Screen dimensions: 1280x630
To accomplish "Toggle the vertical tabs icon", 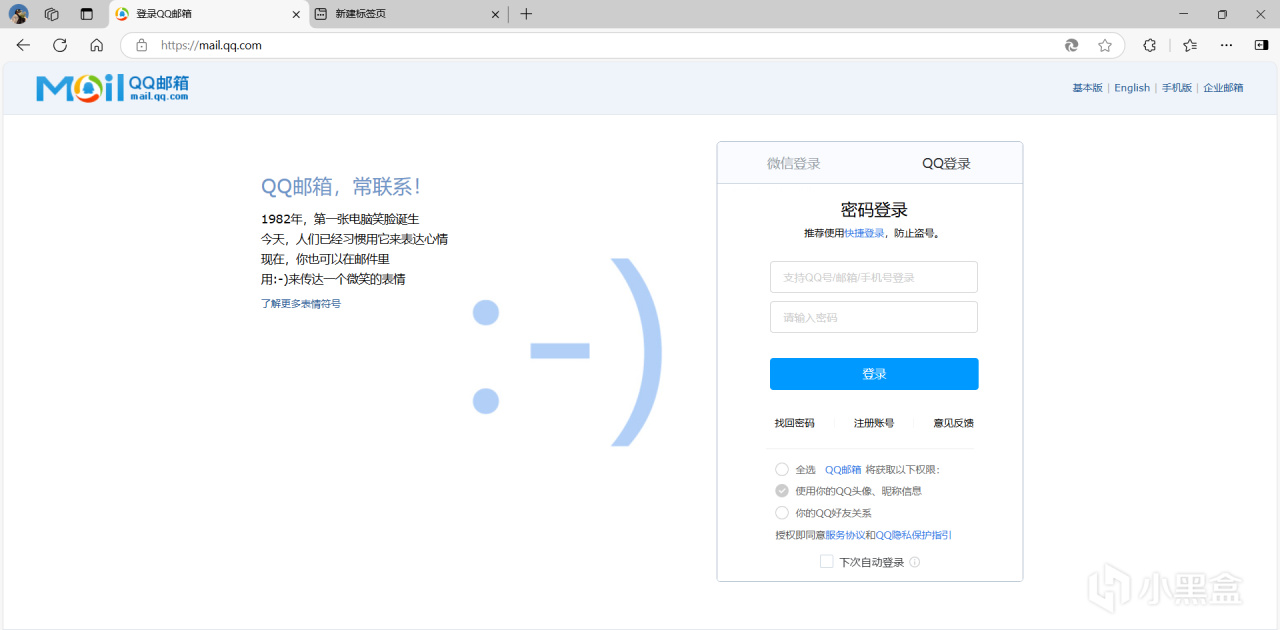I will click(x=87, y=14).
